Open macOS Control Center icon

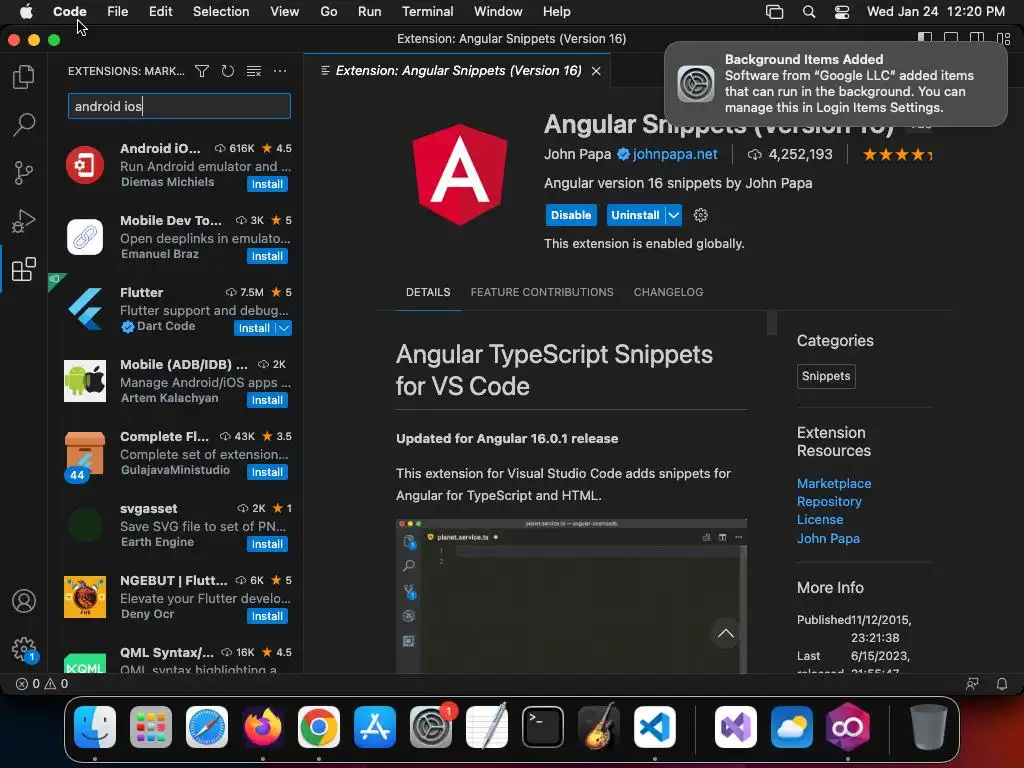click(x=842, y=12)
